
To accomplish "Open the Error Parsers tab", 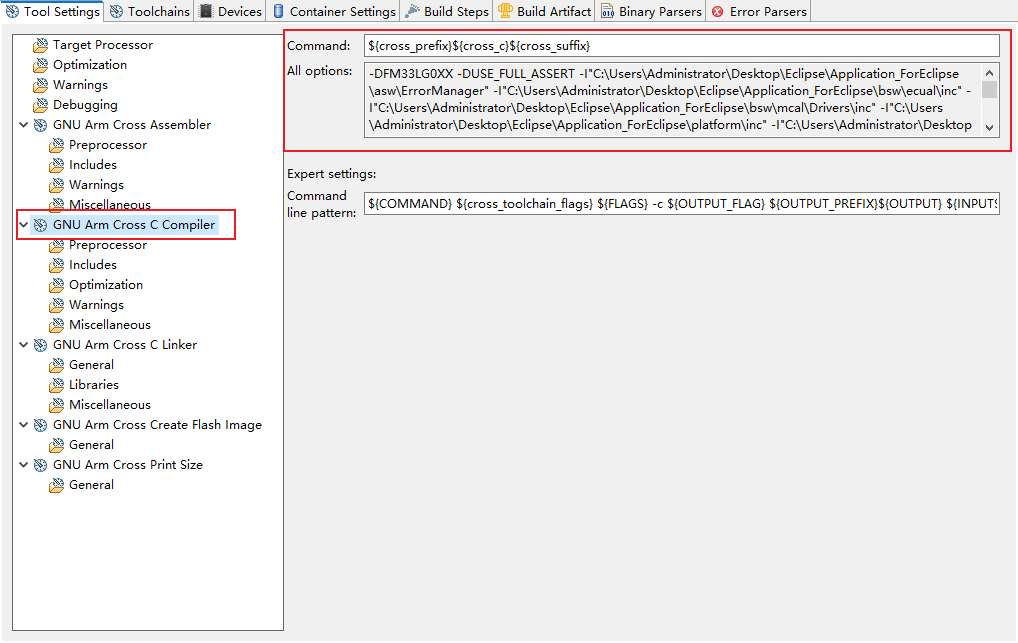I will (x=759, y=12).
